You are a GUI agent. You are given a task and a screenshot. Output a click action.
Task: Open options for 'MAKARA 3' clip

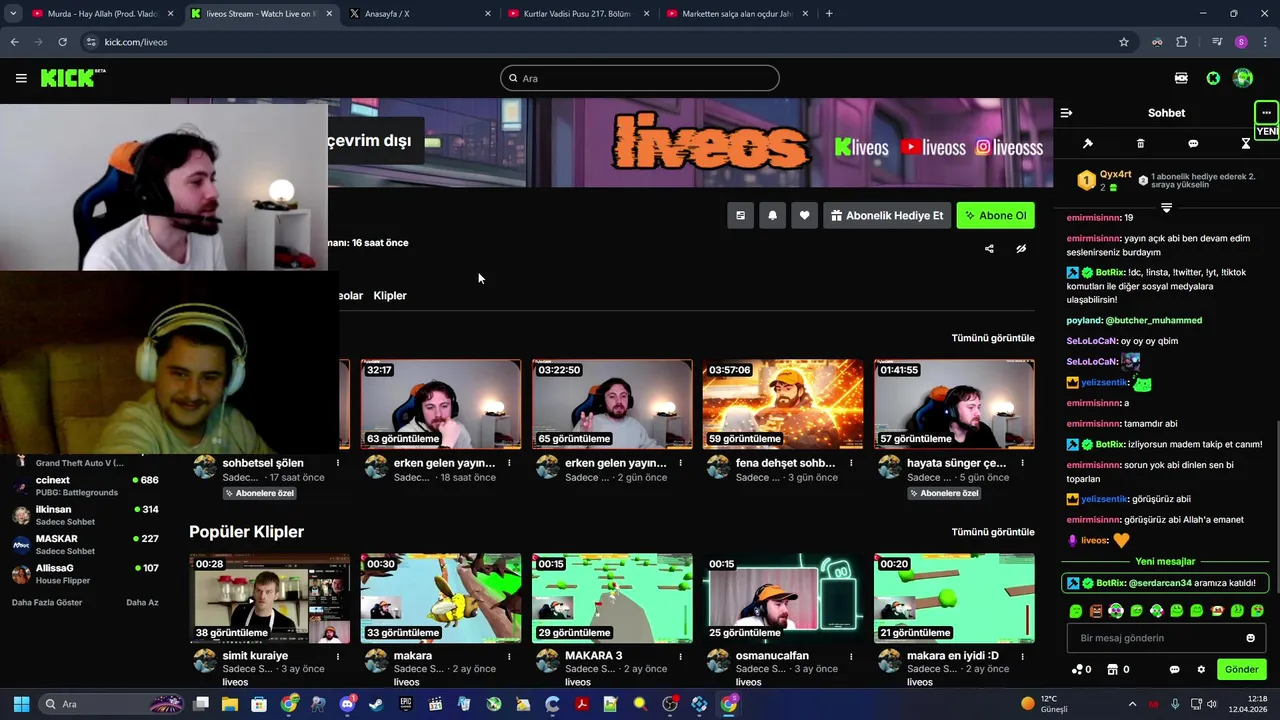[x=680, y=656]
